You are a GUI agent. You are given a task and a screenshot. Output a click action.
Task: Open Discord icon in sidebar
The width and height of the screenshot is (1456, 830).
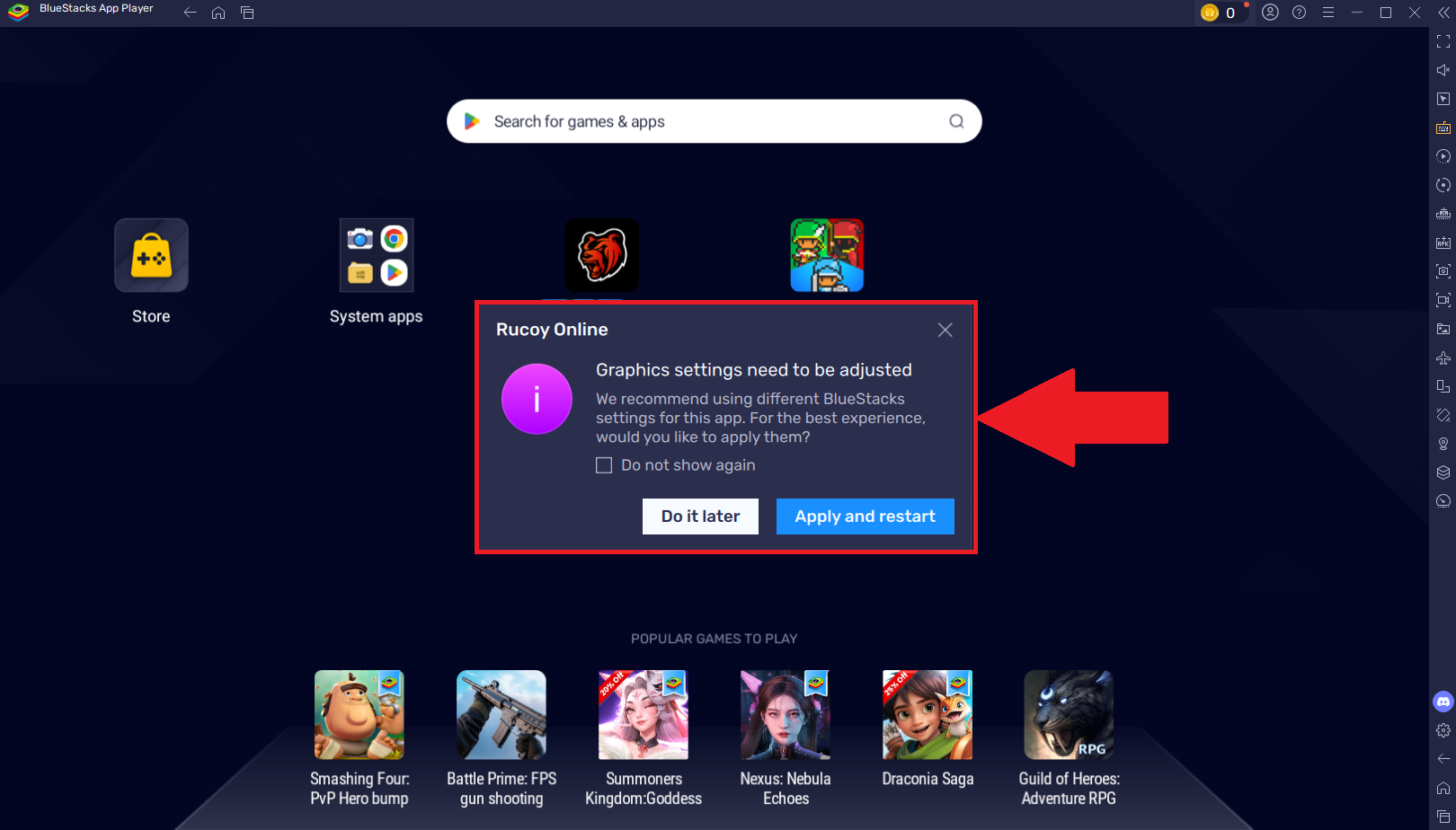(x=1443, y=702)
